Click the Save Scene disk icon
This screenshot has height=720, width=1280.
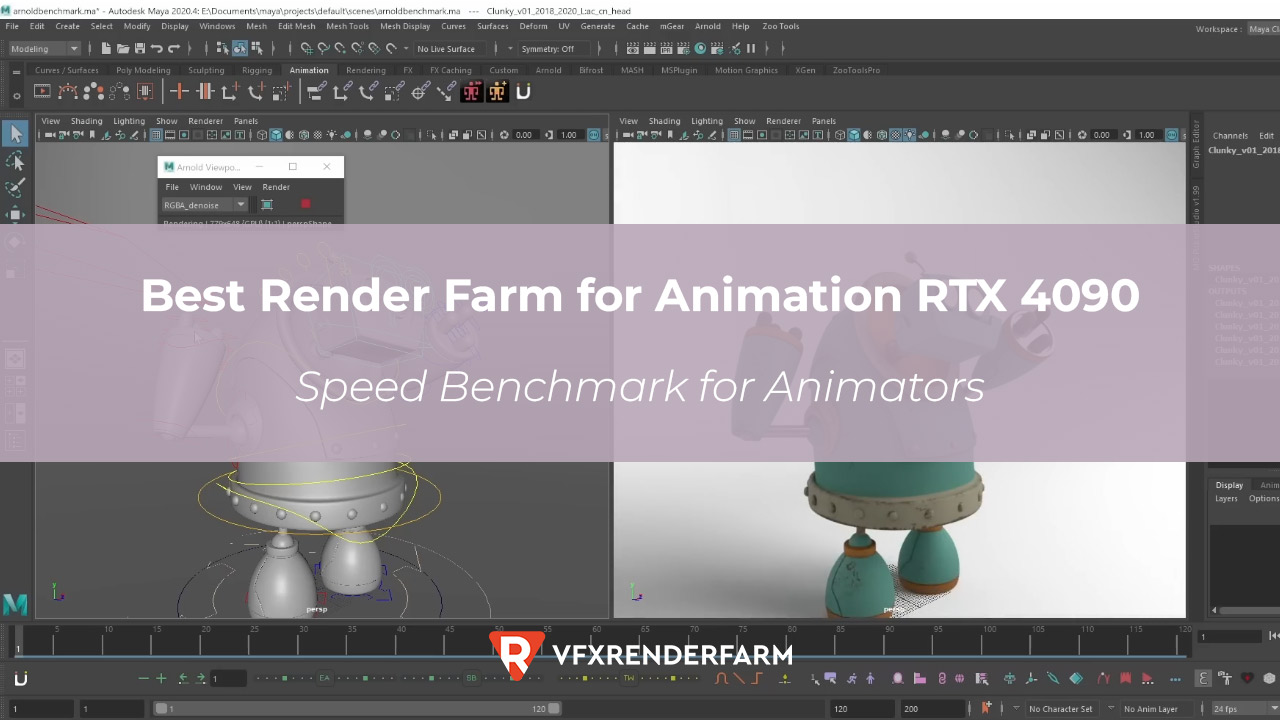coord(139,48)
